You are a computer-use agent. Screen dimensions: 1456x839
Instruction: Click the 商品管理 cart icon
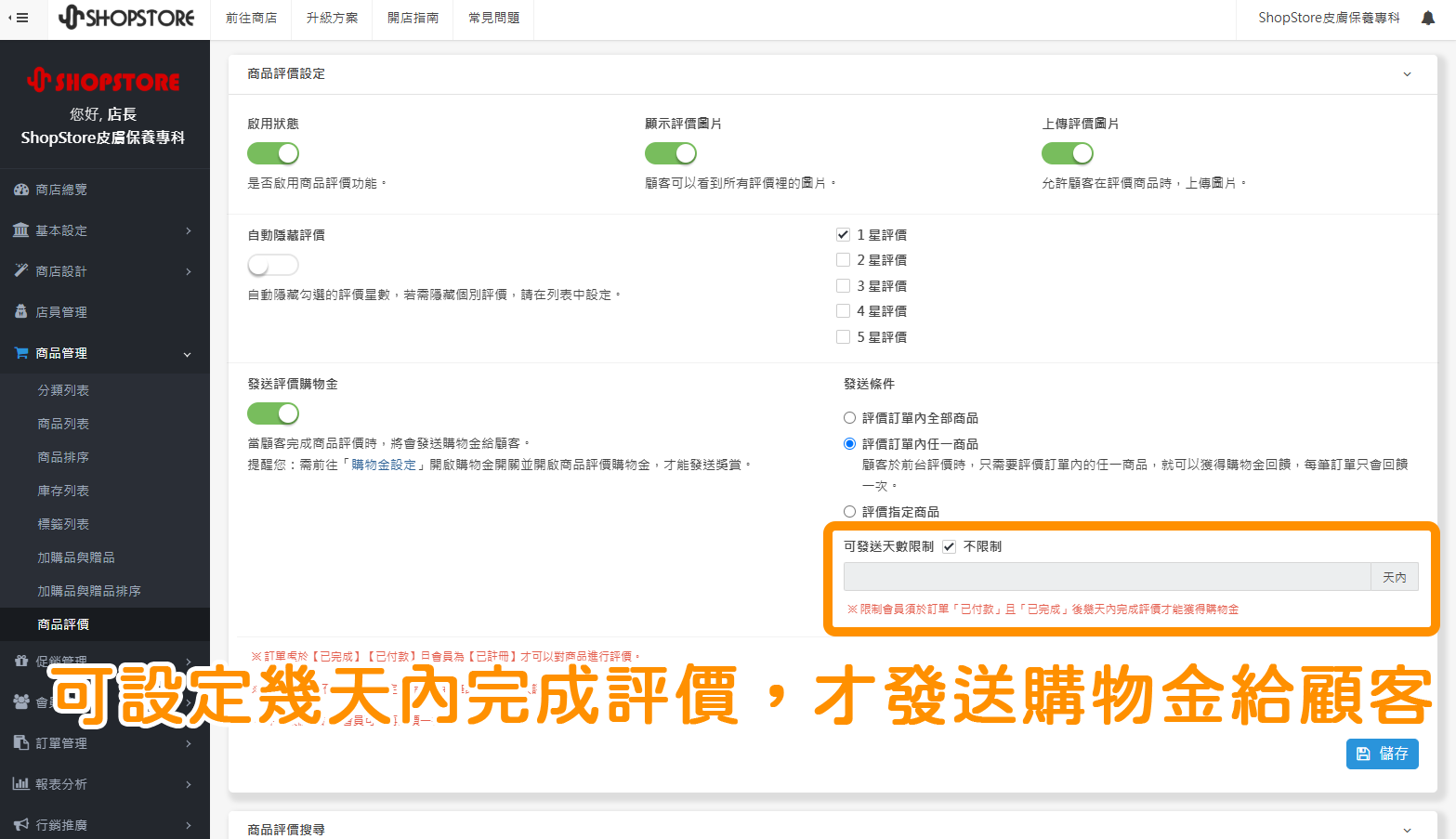[21, 353]
